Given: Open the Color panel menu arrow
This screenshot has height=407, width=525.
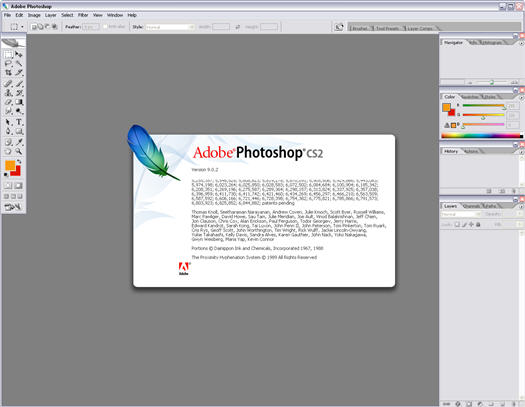Looking at the screenshot, I should click(521, 98).
